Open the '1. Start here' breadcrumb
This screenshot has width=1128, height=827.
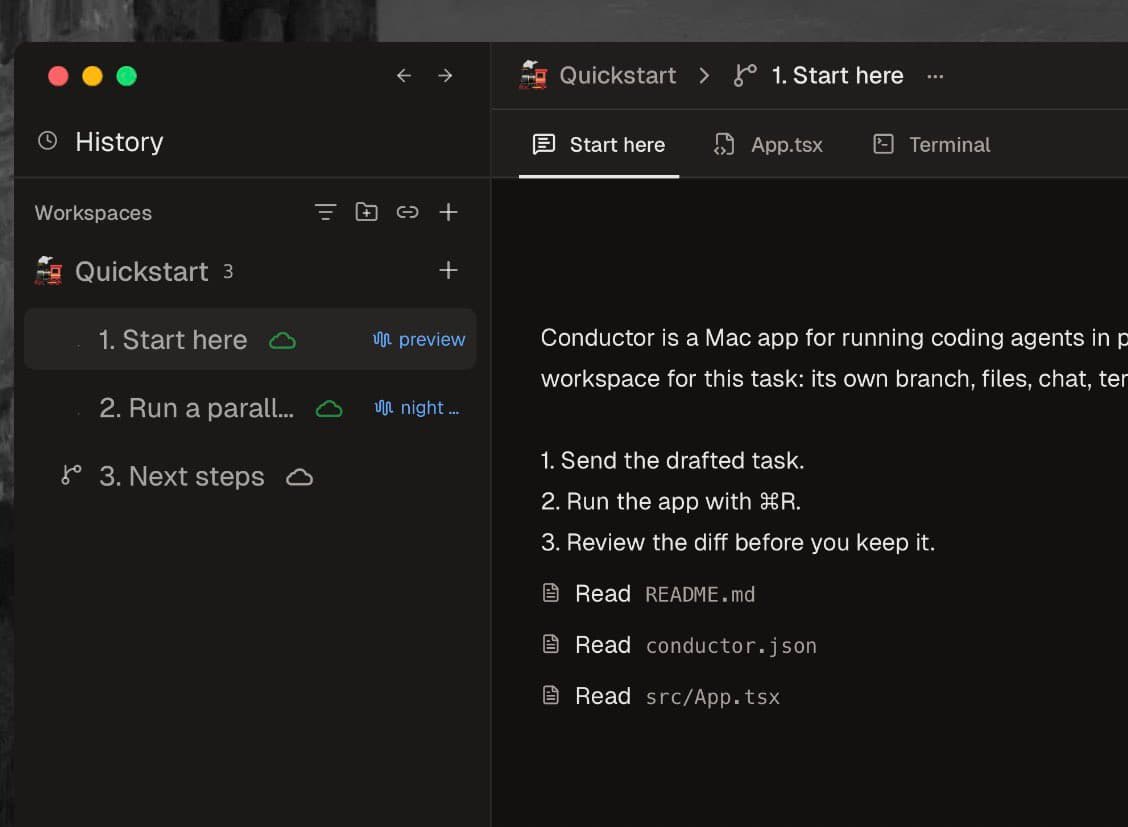pos(837,76)
